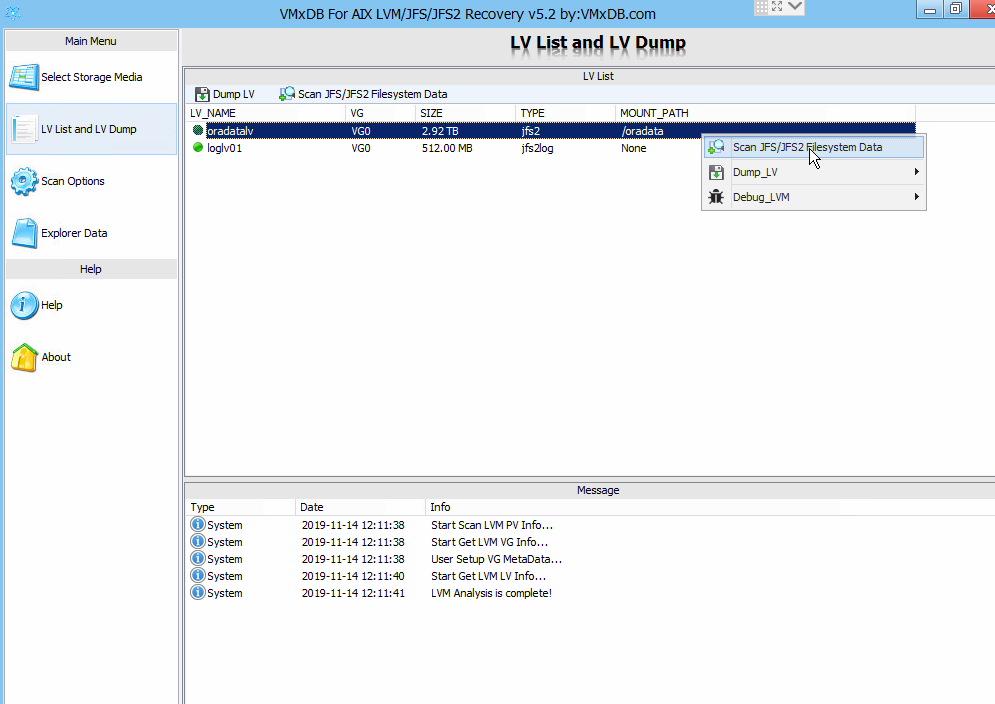Screen dimensions: 995x704
Task: Click the Date column header in Message panel
Action: (360, 507)
